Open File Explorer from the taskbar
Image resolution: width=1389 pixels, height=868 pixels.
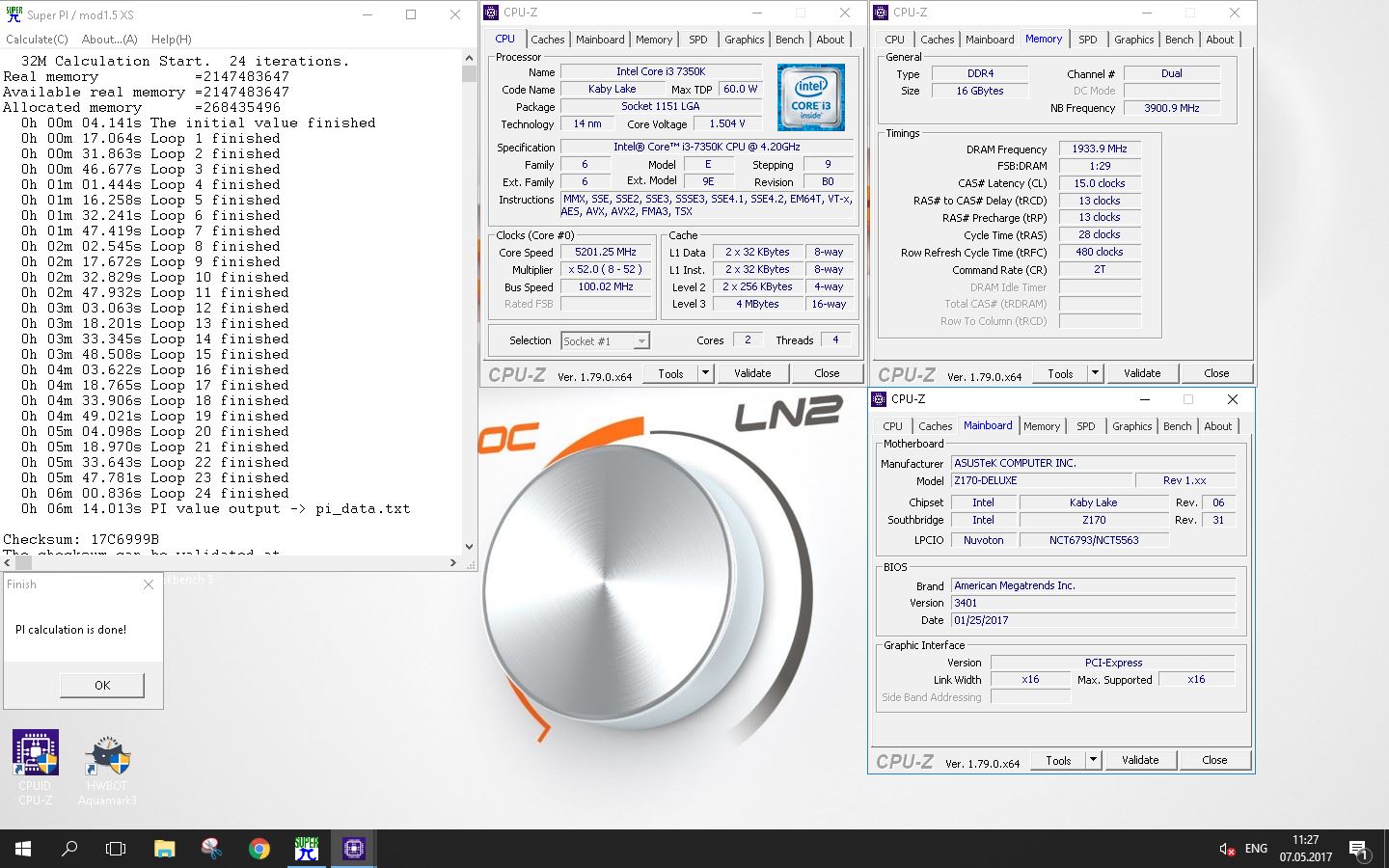(x=164, y=849)
